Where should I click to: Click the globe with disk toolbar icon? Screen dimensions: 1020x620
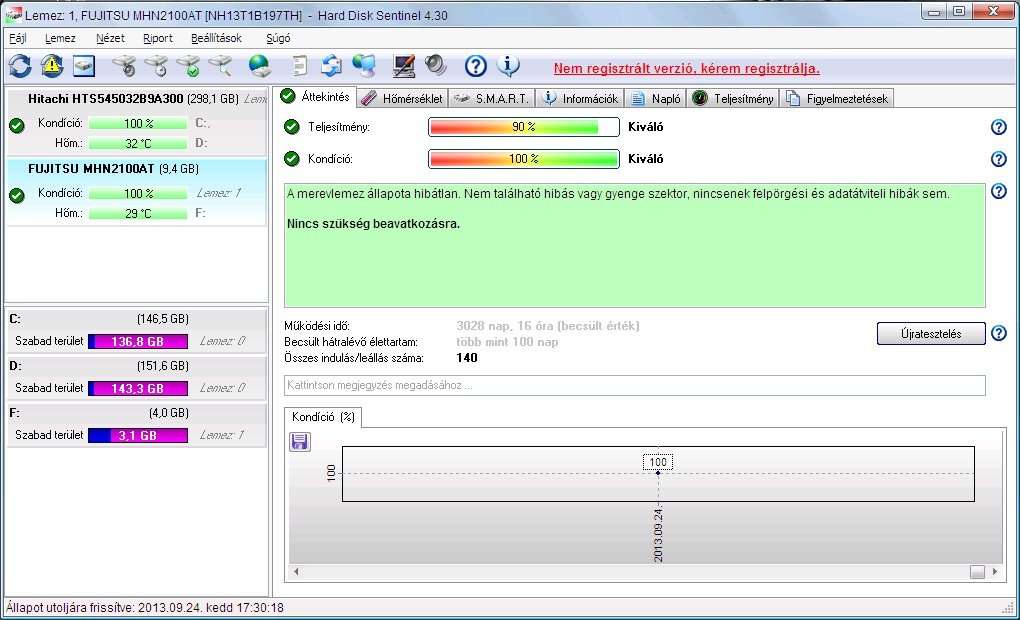click(x=260, y=66)
